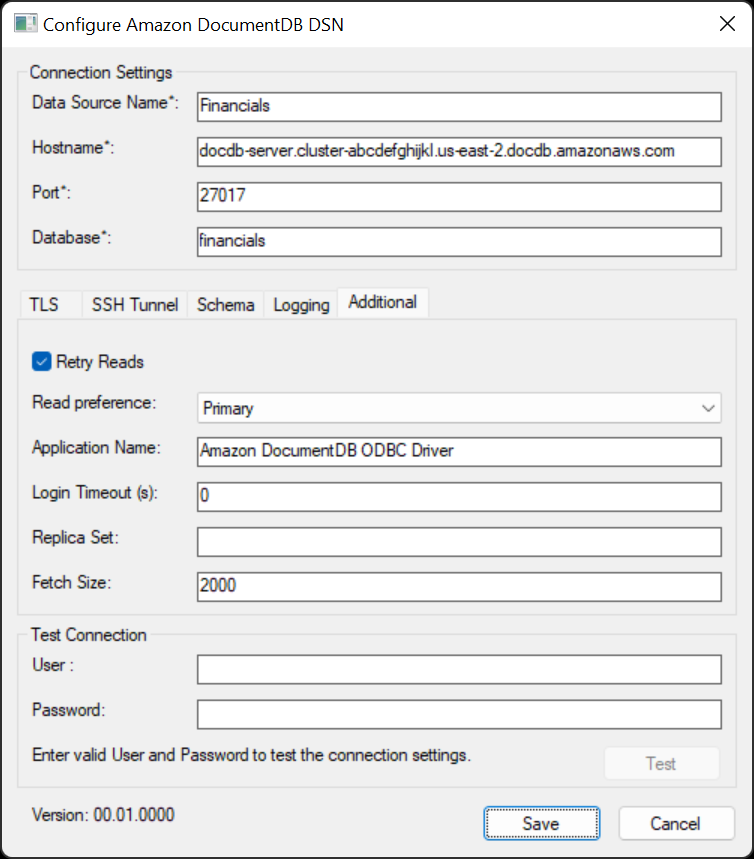Screen dimensions: 754x859
Task: Click into the Hostname field
Action: (459, 152)
